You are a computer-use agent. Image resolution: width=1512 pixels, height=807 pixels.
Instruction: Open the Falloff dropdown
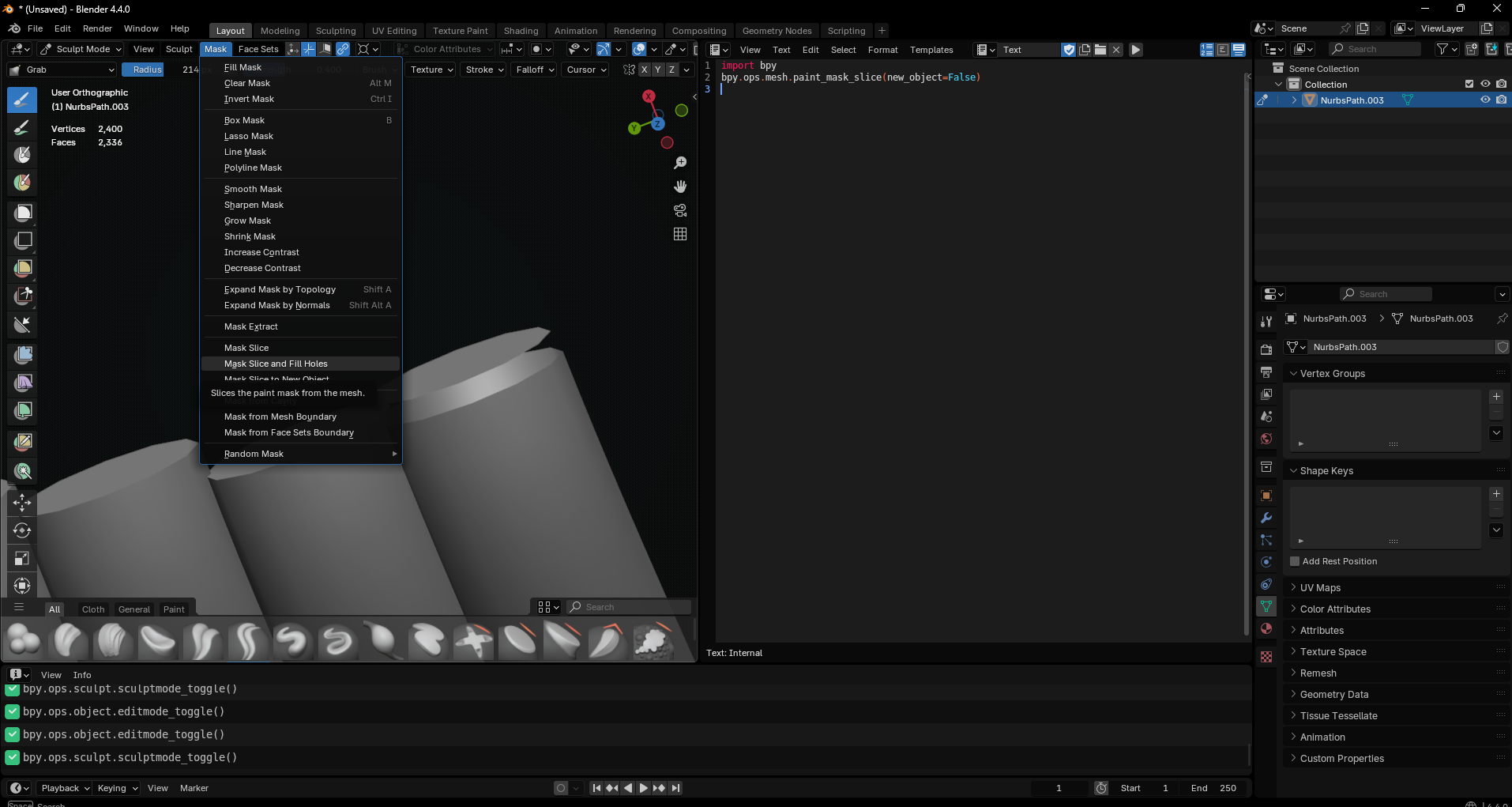[x=535, y=70]
